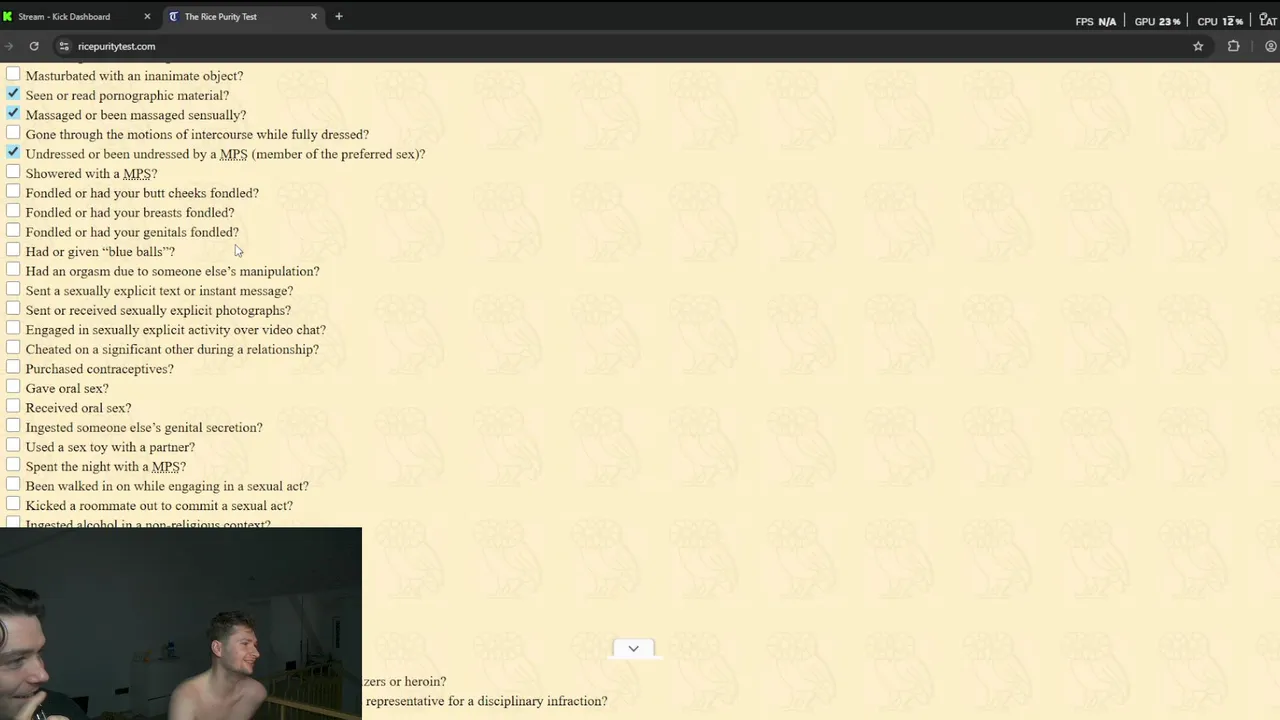Switch to Stream - Kick Dashboard tab
This screenshot has height=720, width=1280.
click(76, 16)
